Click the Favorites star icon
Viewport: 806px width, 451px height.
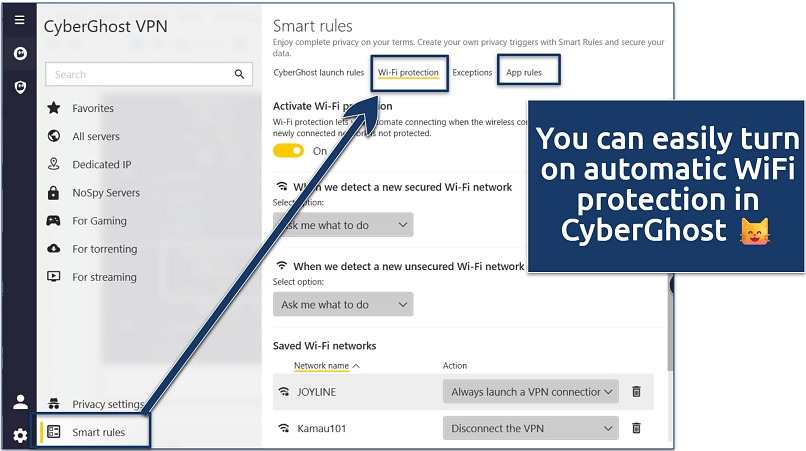click(53, 108)
